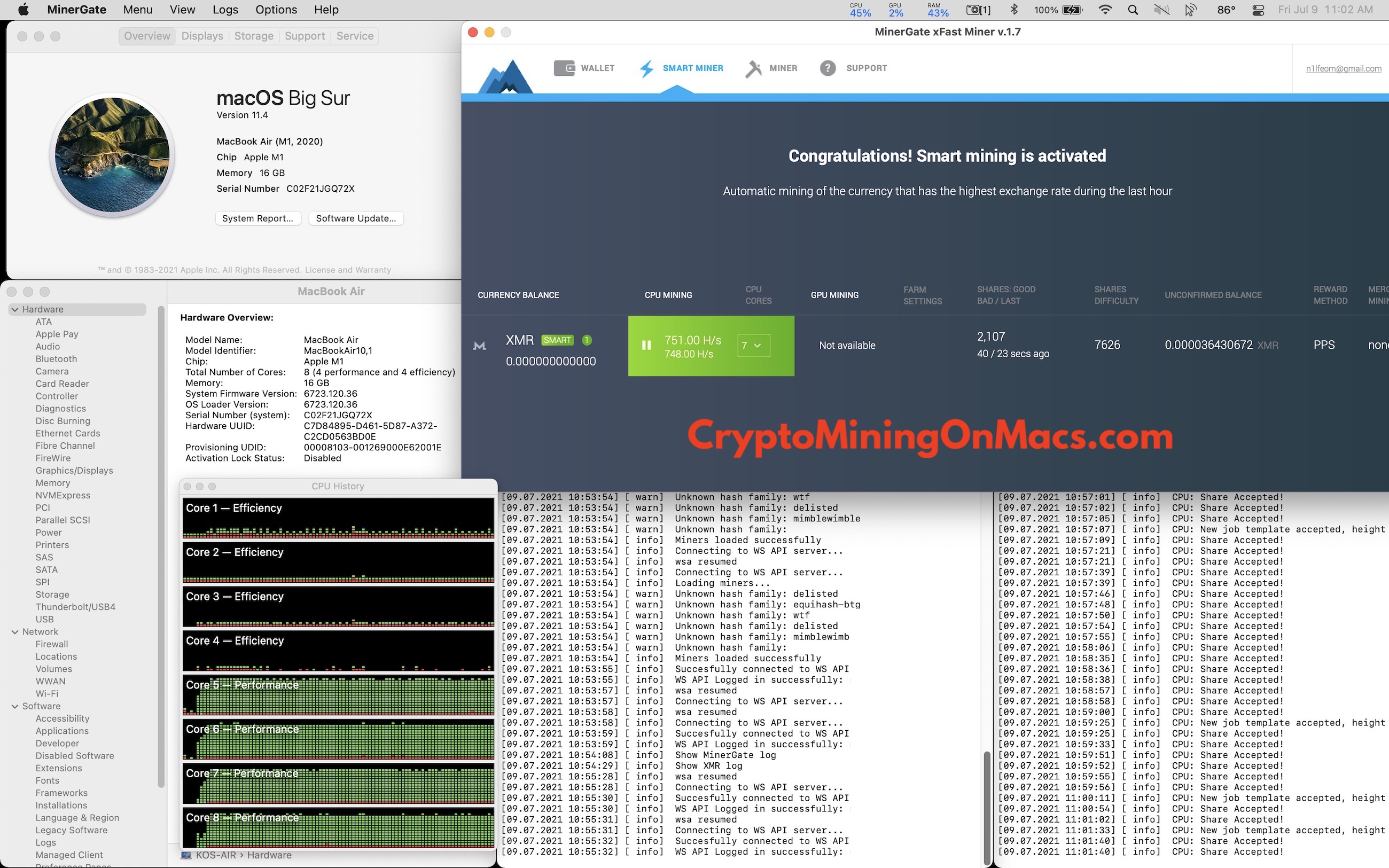Viewport: 1389px width, 868px height.
Task: Select Thunderbolt/USB4 in System Report sidebar
Action: tap(75, 607)
